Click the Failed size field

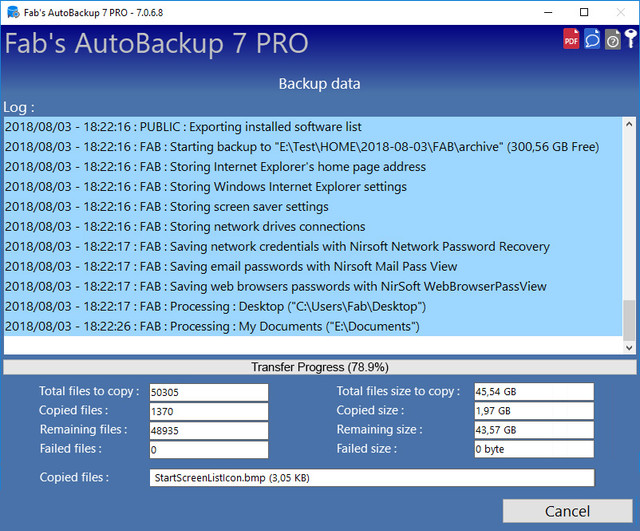pos(534,449)
